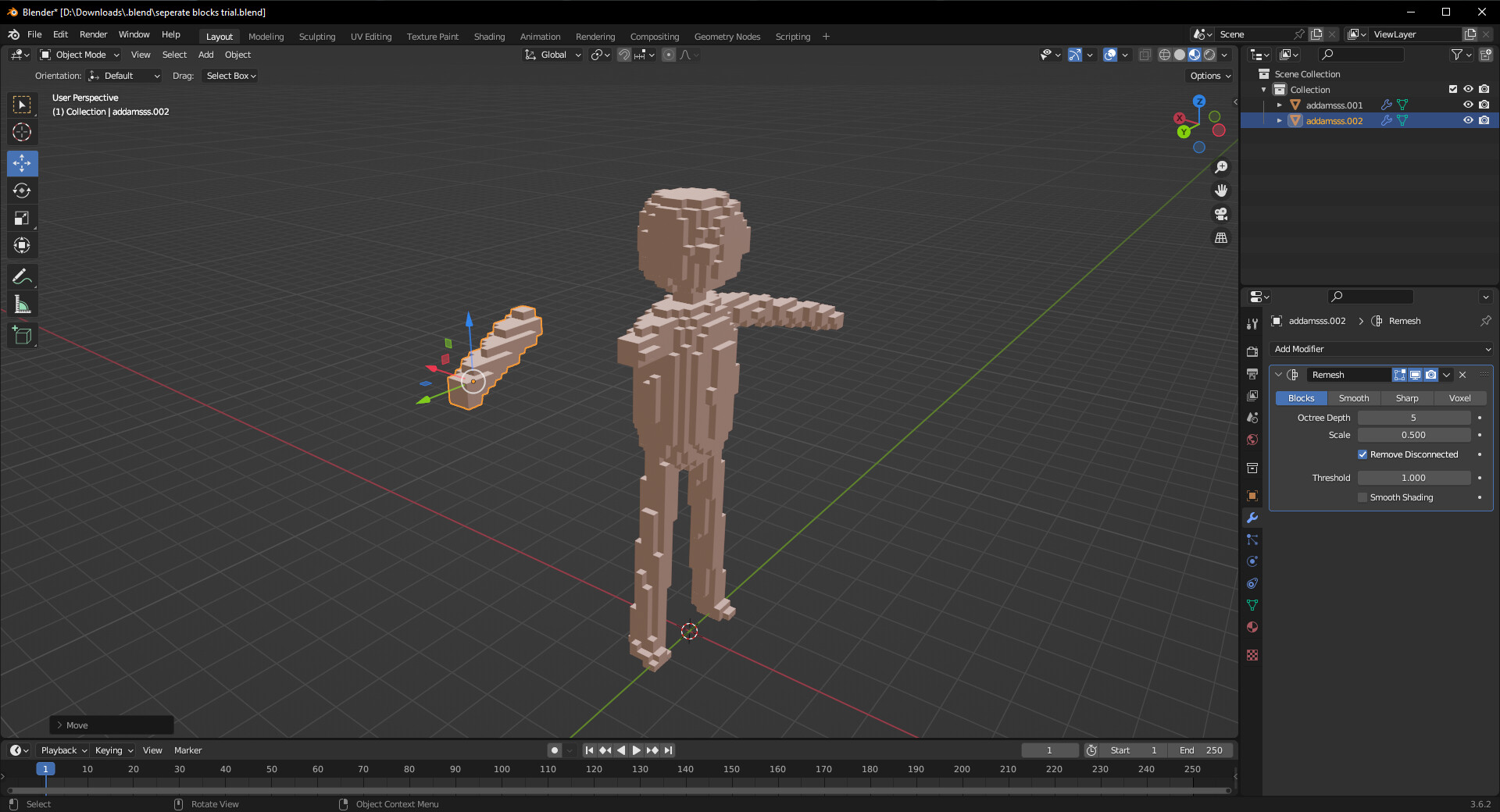This screenshot has height=812, width=1500.
Task: Select the Rotate tool
Action: (x=22, y=191)
